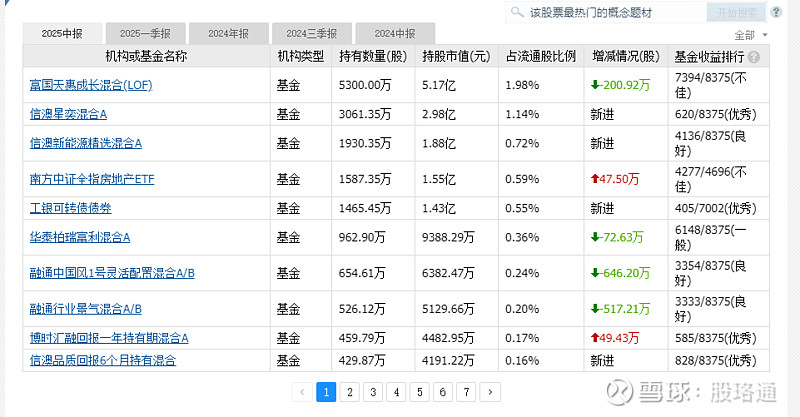The image size is (800, 417).
Task: Click the -200.92万 decrease value
Action: click(x=620, y=85)
